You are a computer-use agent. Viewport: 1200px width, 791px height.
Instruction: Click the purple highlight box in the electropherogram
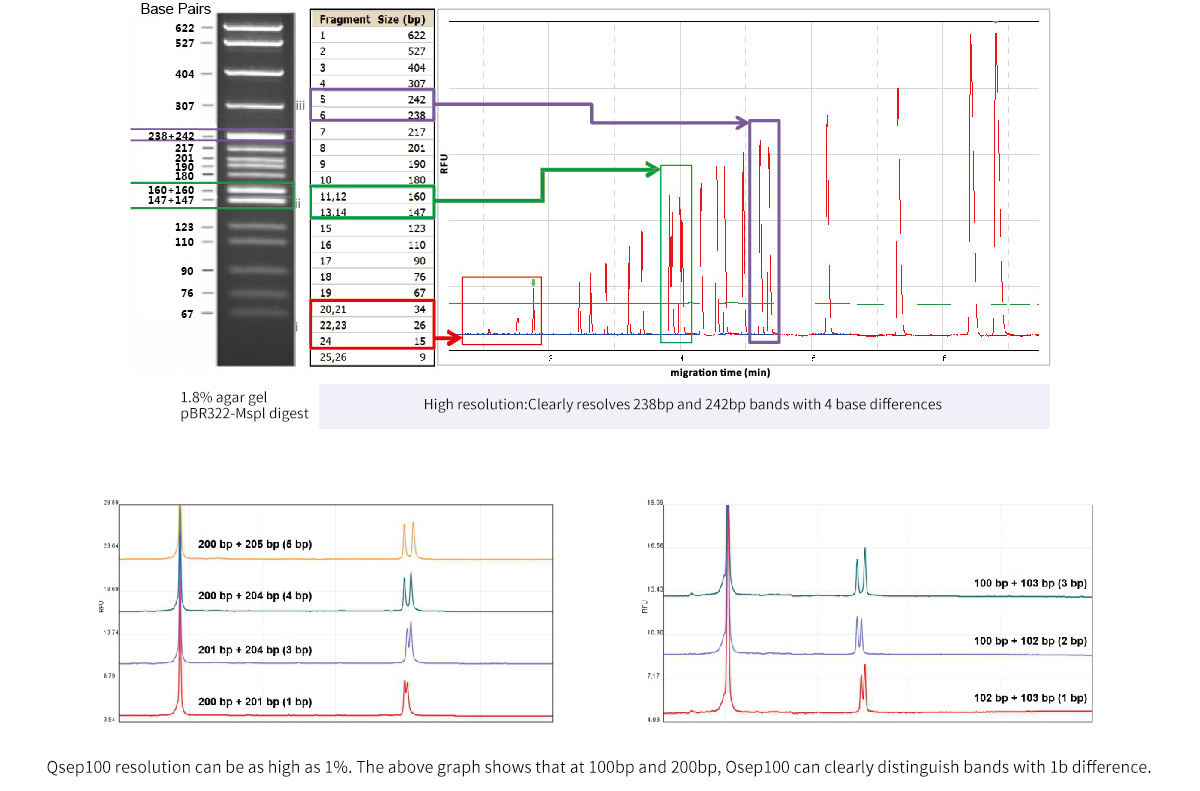click(763, 230)
